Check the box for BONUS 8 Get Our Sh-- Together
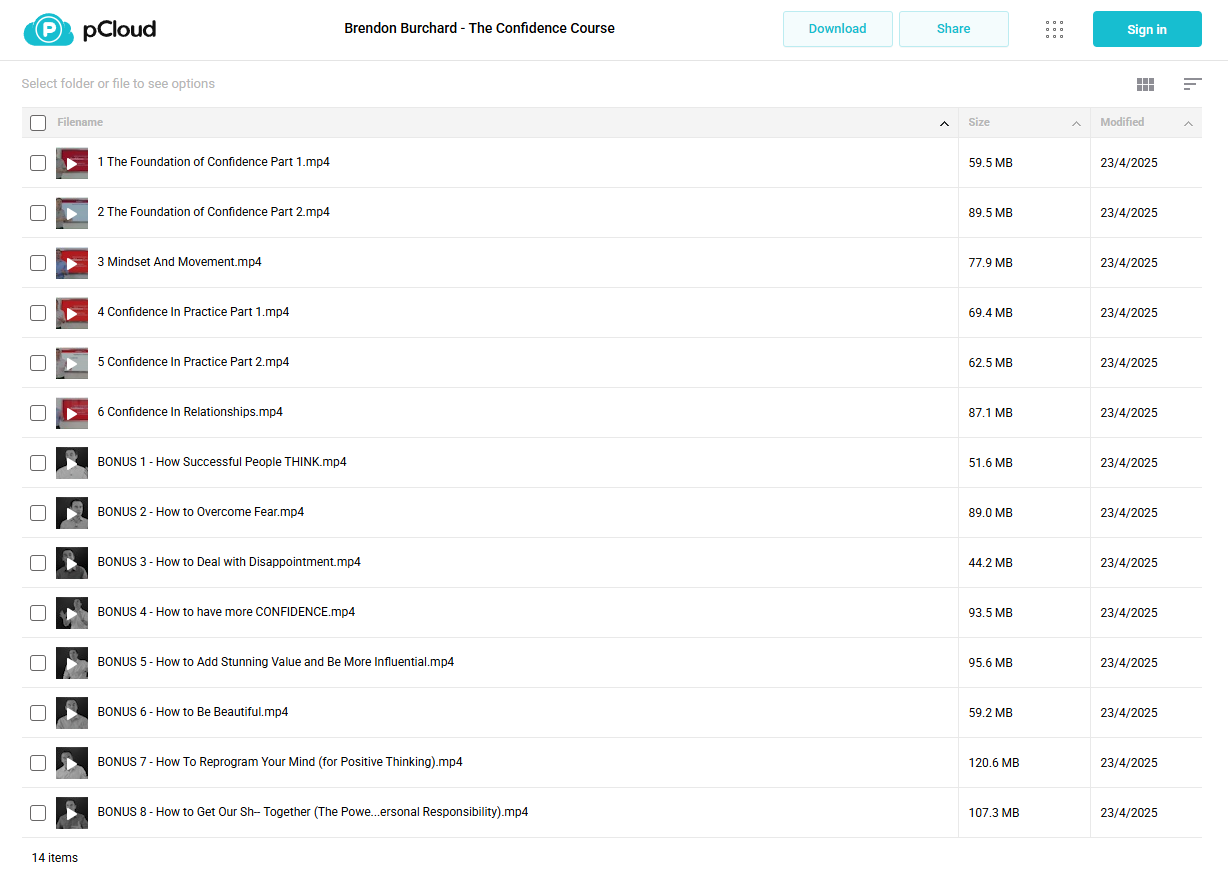 point(38,813)
